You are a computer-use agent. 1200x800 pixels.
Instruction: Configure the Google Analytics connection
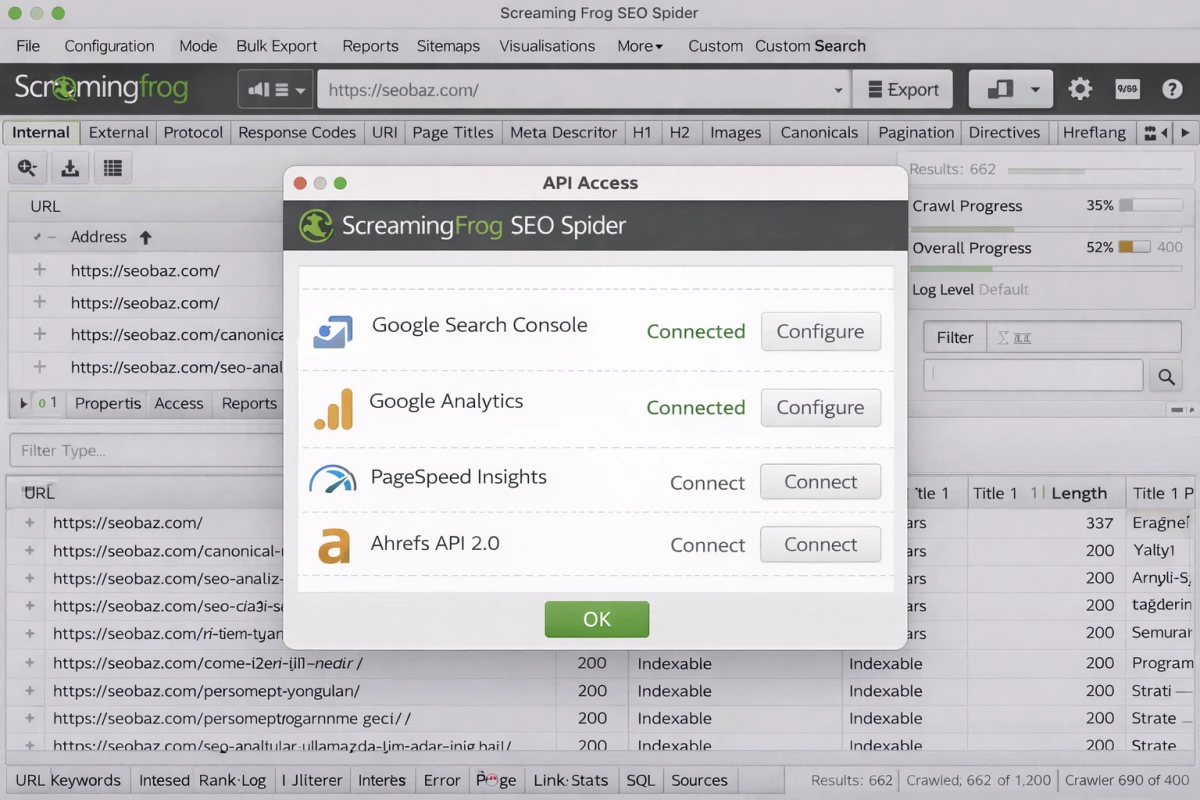[820, 408]
